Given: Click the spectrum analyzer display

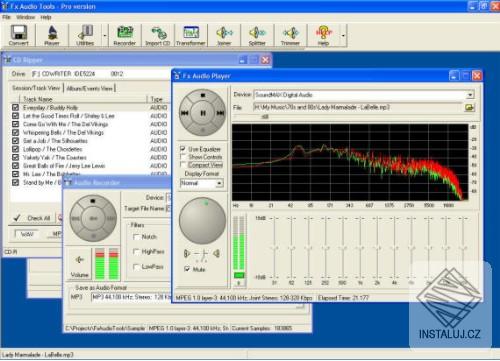Looking at the screenshot, I should [350, 162].
